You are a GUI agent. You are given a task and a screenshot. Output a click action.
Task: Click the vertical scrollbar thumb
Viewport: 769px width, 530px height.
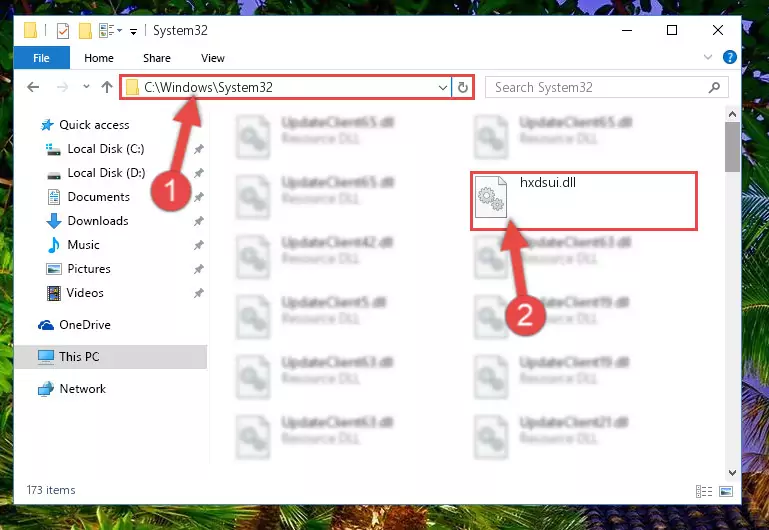tap(732, 147)
